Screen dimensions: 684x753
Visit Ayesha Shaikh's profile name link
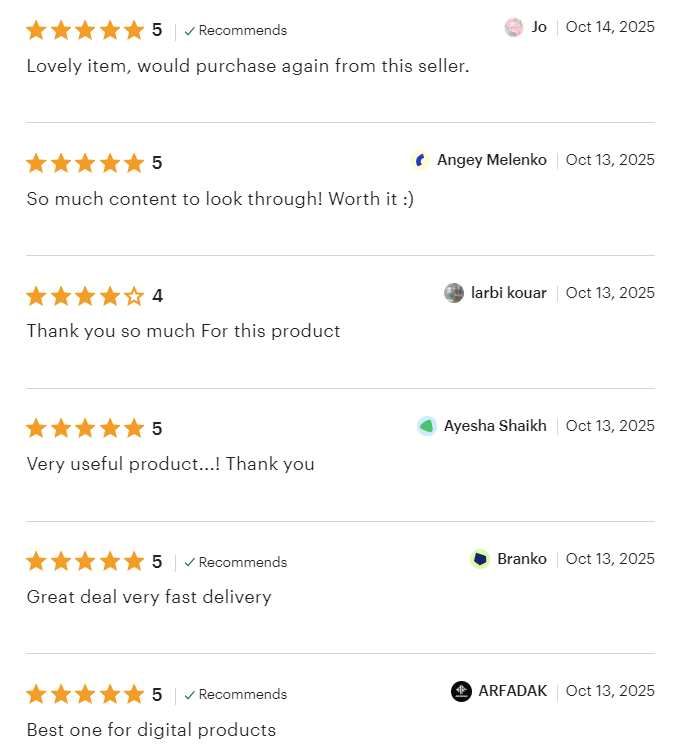495,426
